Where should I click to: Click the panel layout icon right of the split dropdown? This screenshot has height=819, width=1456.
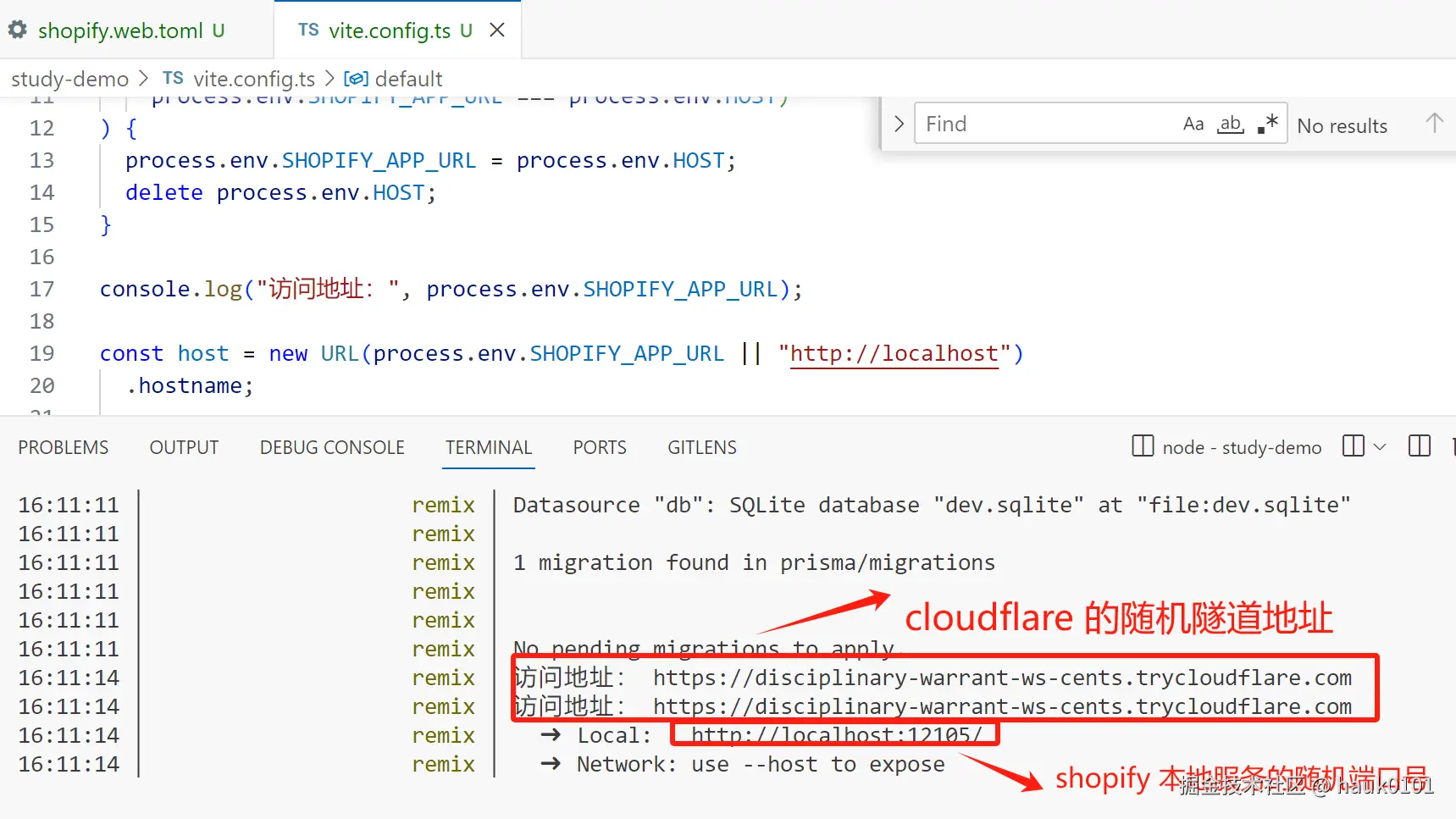tap(1420, 445)
